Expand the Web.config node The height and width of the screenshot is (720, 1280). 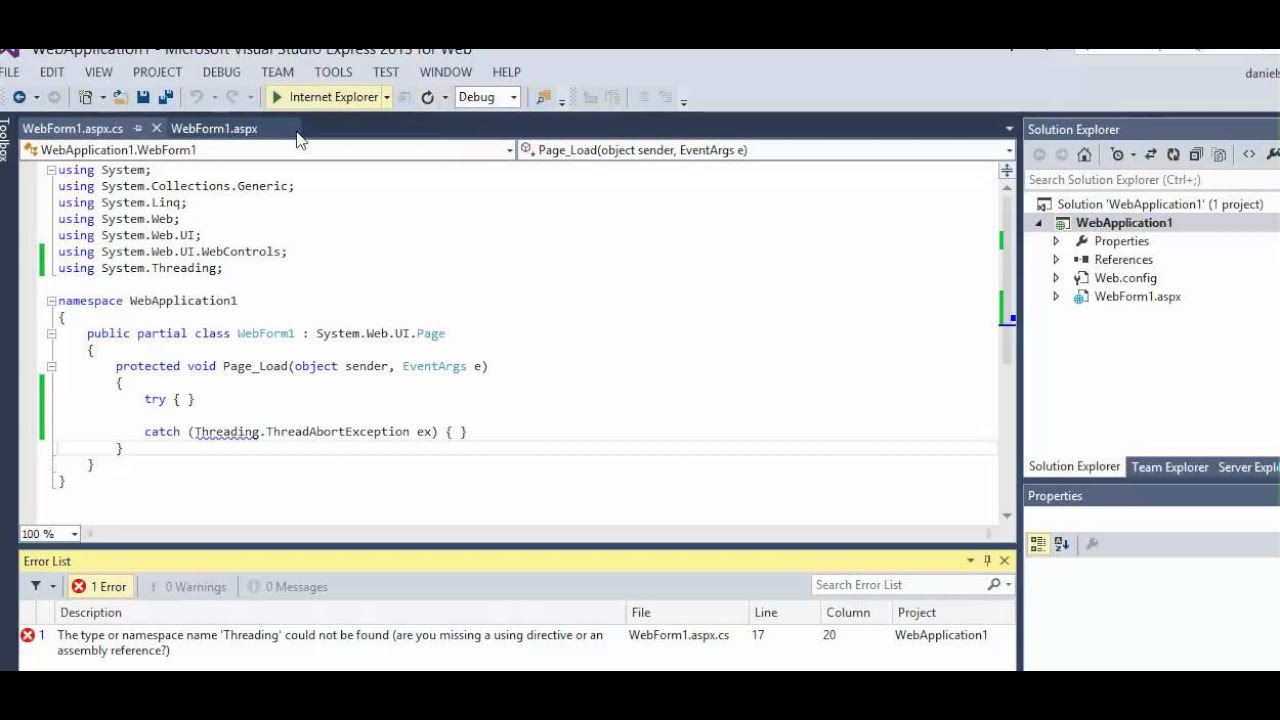(1056, 278)
